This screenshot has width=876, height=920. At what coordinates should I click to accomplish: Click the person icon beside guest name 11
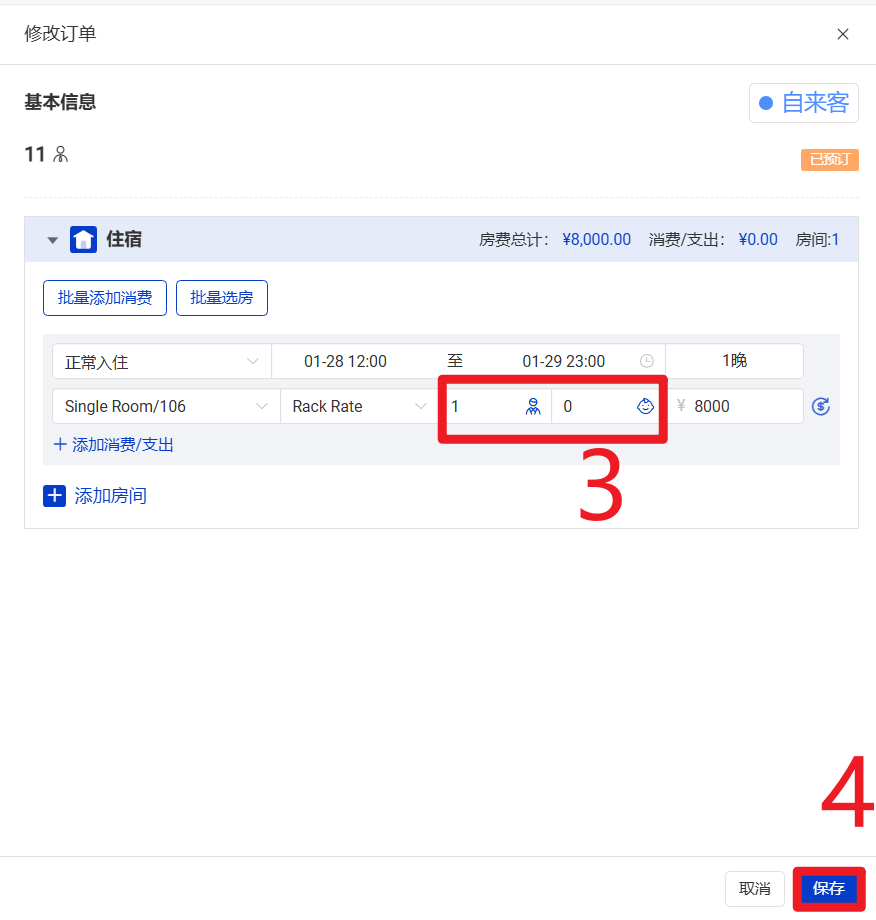tap(61, 154)
